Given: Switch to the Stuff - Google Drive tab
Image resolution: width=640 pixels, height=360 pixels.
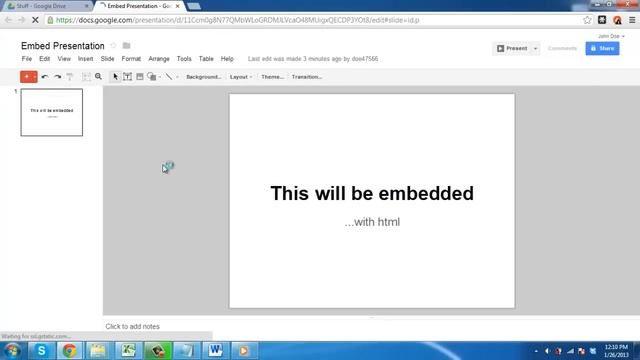Looking at the screenshot, I should pyautogui.click(x=47, y=6).
